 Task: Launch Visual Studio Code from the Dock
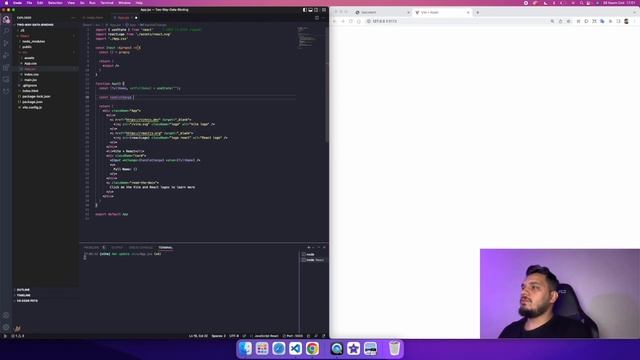click(x=296, y=348)
